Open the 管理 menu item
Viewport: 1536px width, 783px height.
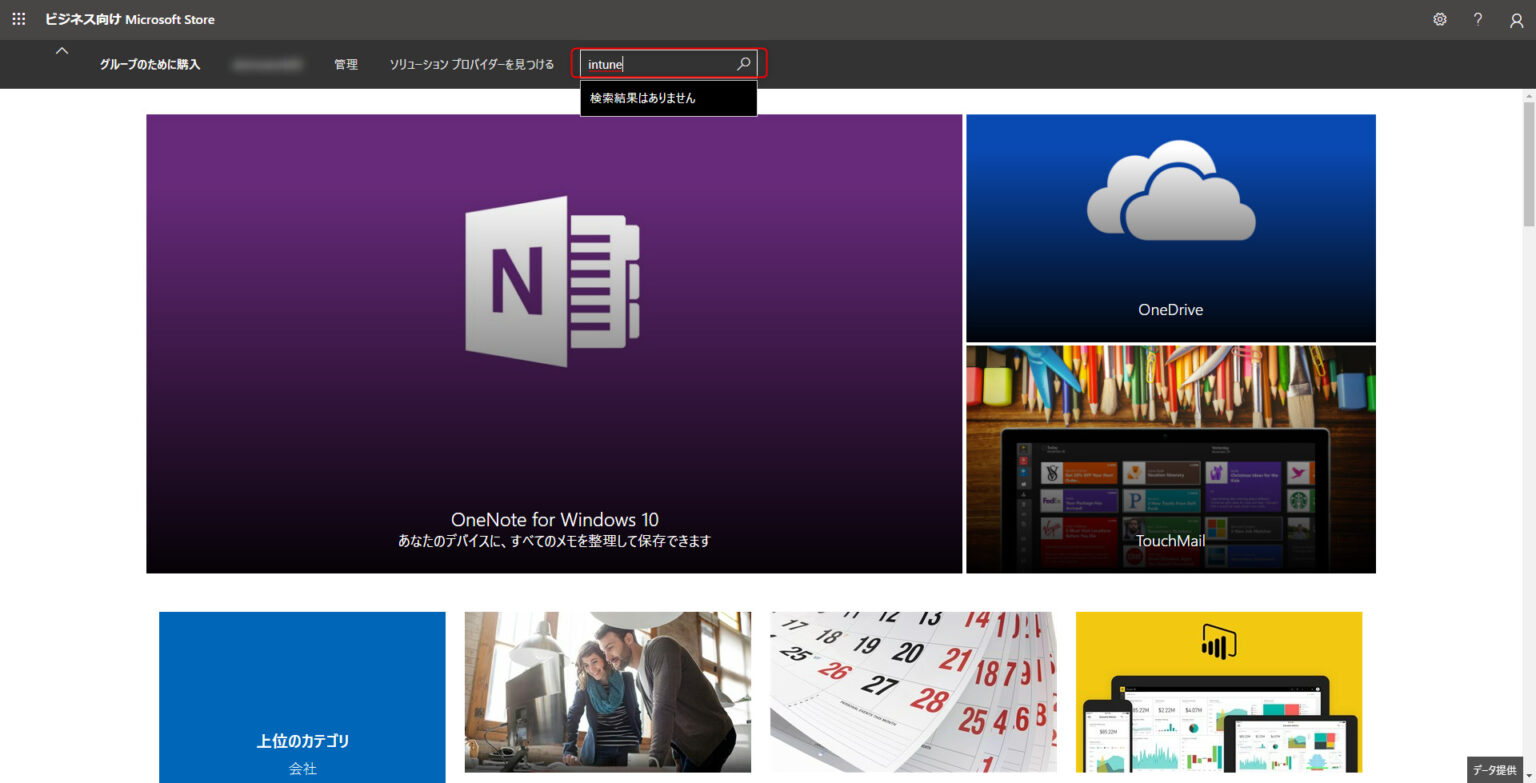point(346,64)
